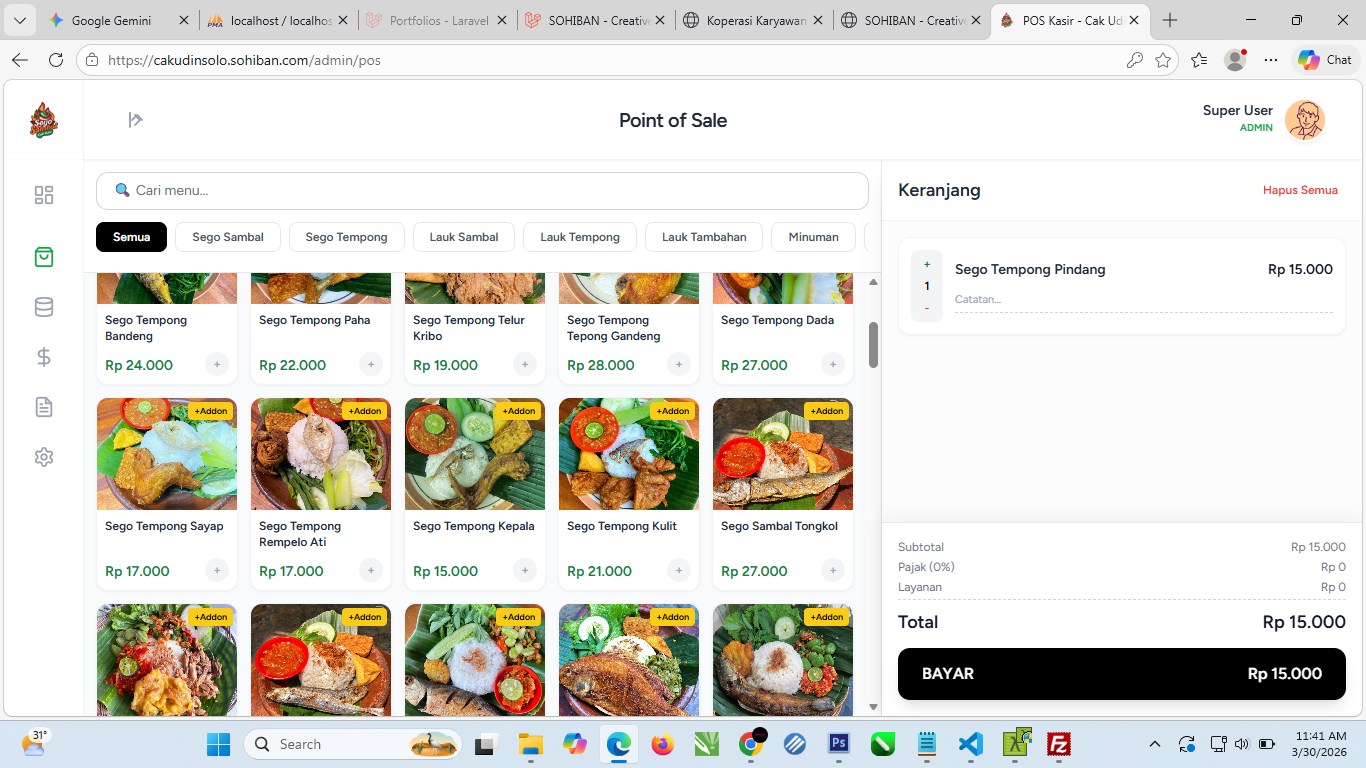This screenshot has height=768, width=1366.
Task: Open the browser tab search chevron
Action: 20,19
